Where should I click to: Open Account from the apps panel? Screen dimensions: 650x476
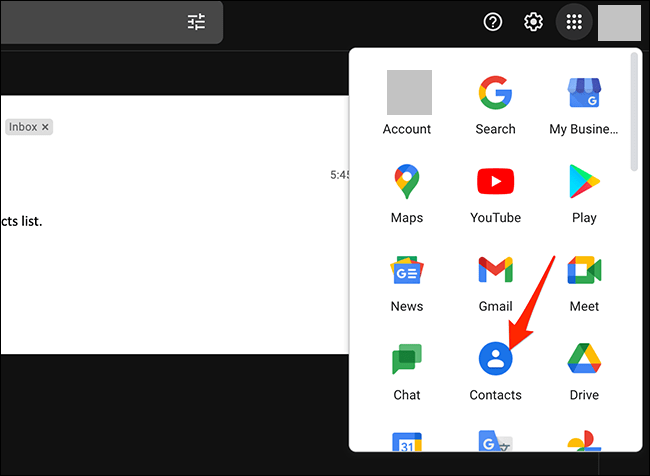pos(407,103)
